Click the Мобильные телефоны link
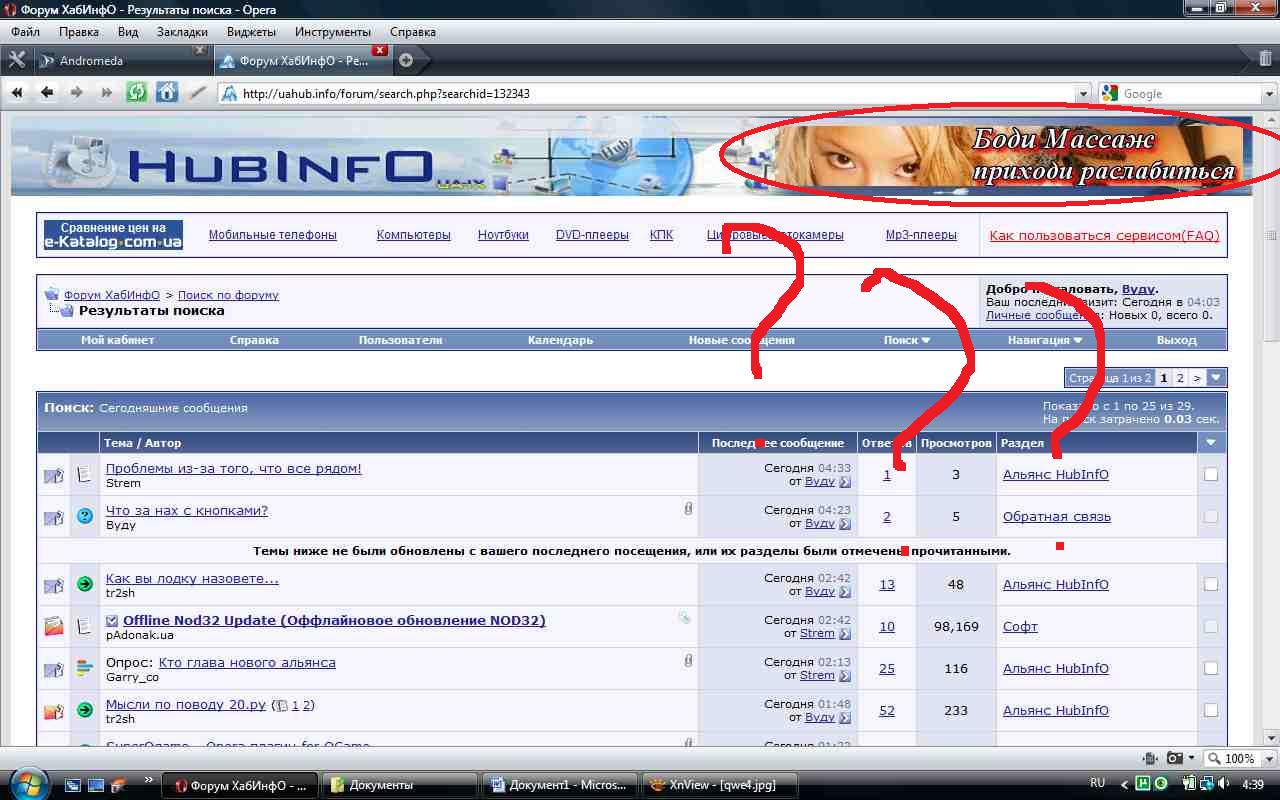Viewport: 1280px width, 800px height. coord(272,235)
